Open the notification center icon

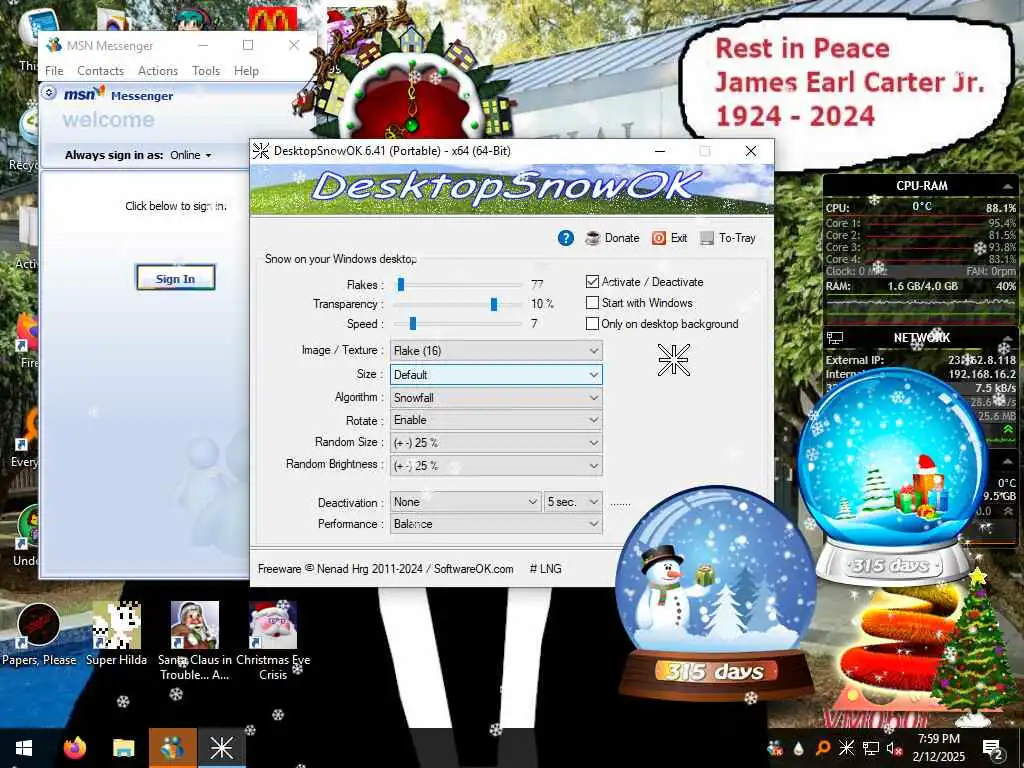[992, 748]
